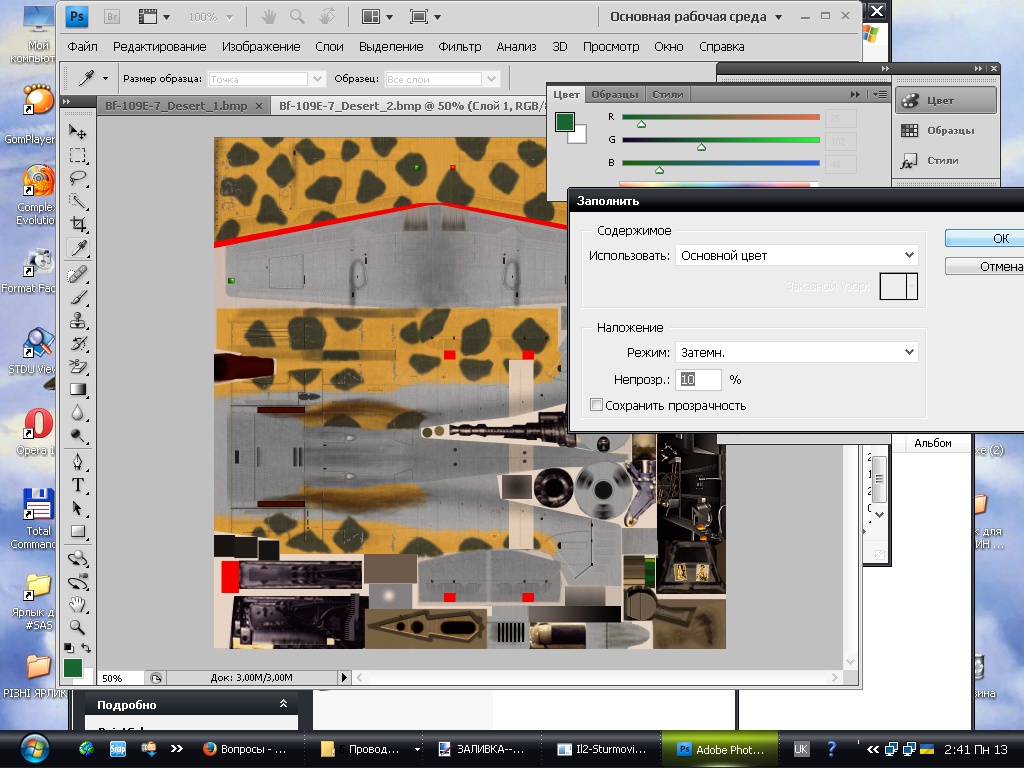Click the Hand tool in toolbox

[x=78, y=604]
